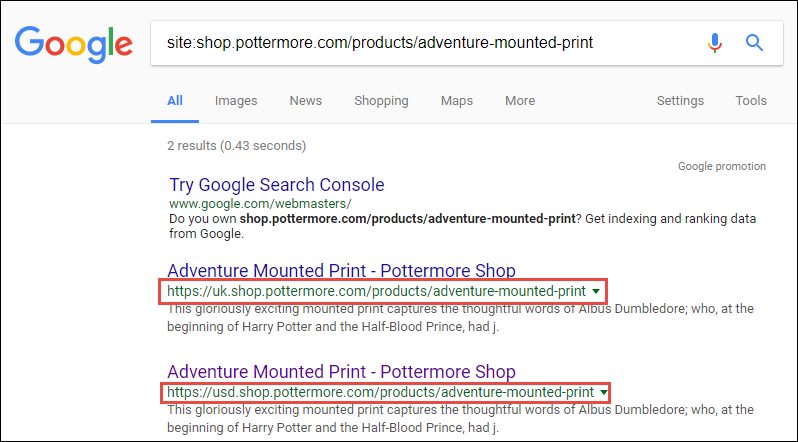Open the Settings menu
The width and height of the screenshot is (798, 442).
point(680,101)
